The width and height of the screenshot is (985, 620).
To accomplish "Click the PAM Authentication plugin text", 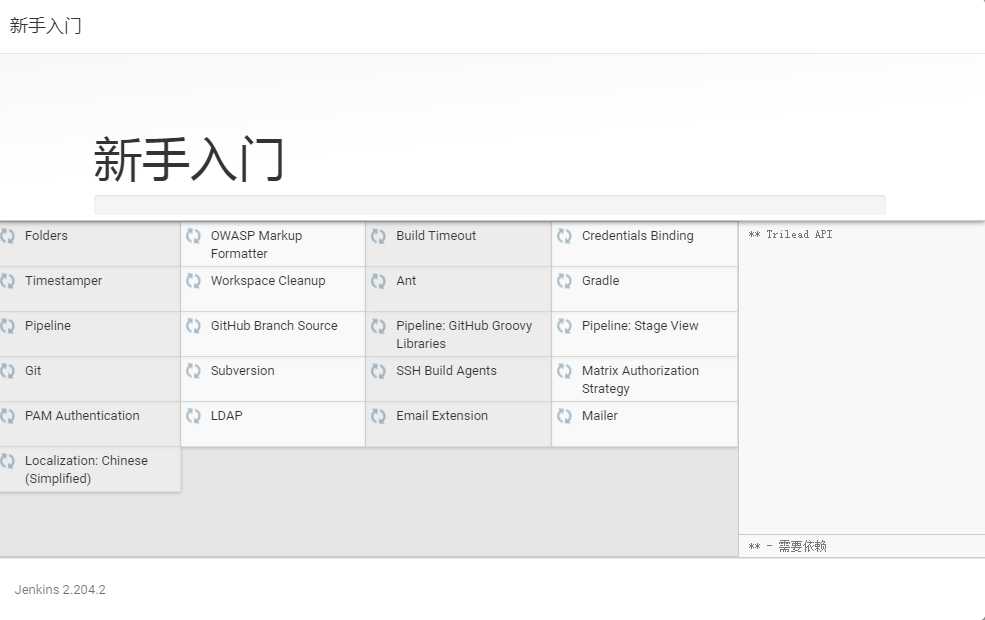I will tap(82, 416).
